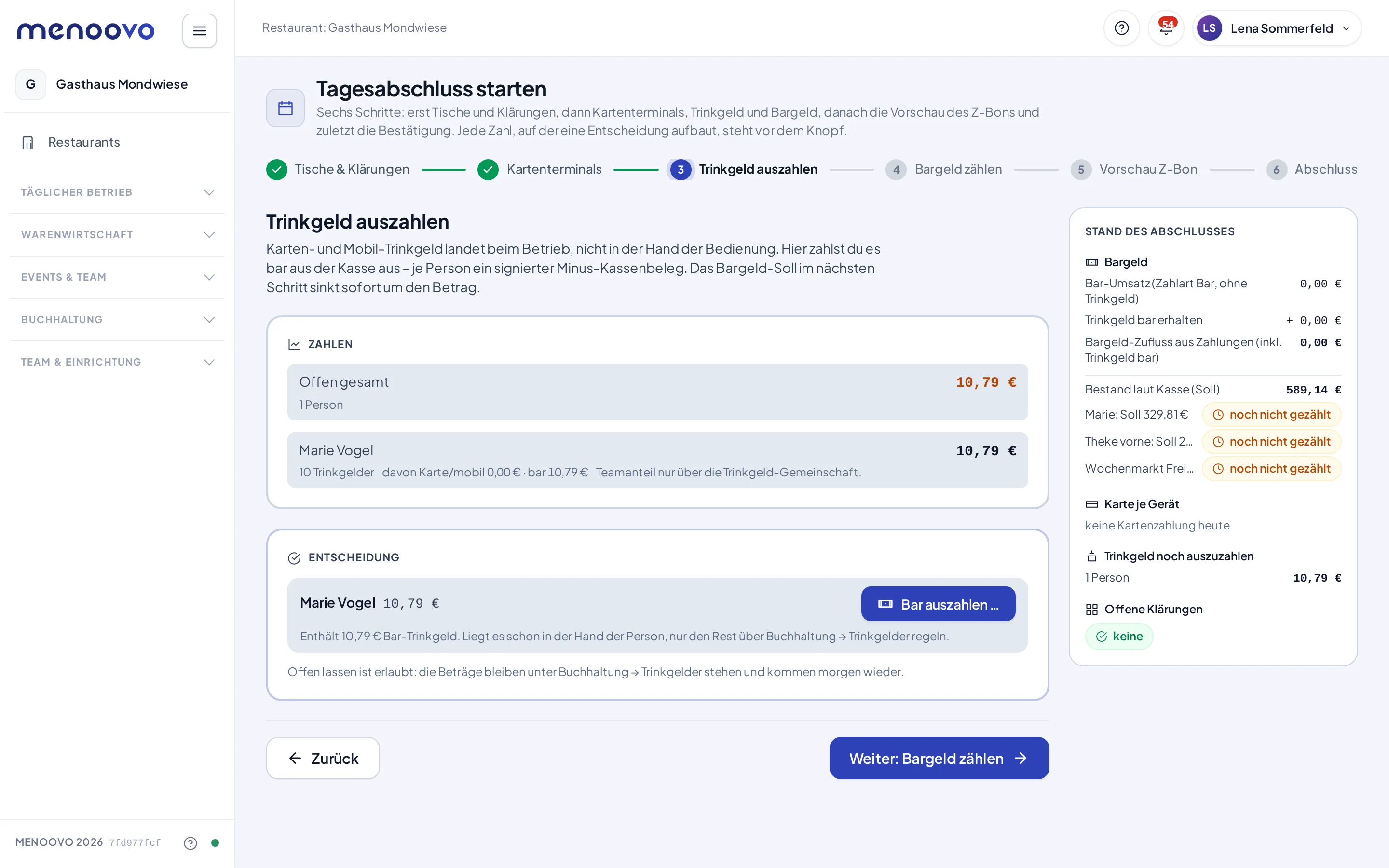The width and height of the screenshot is (1389, 868).
Task: Click 'noch nicht gezählt' badge for Theke vorne
Action: click(x=1271, y=441)
